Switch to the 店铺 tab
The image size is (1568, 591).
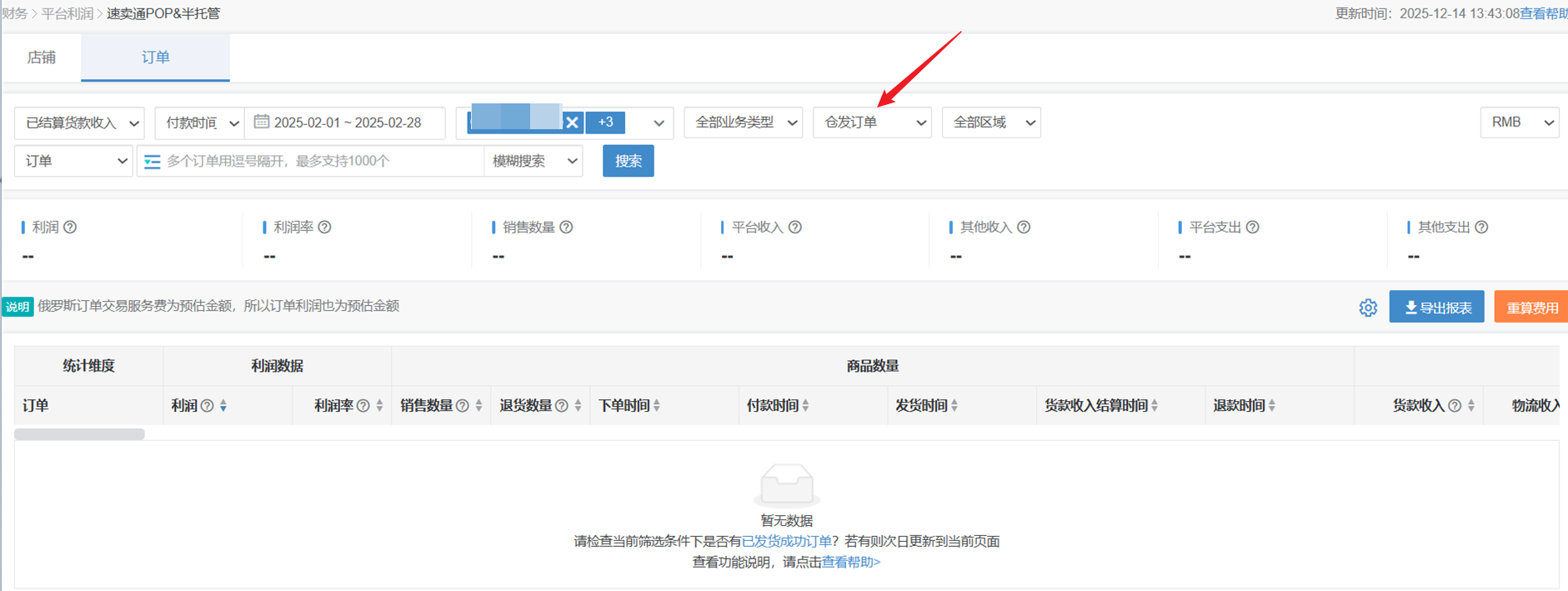coord(41,58)
